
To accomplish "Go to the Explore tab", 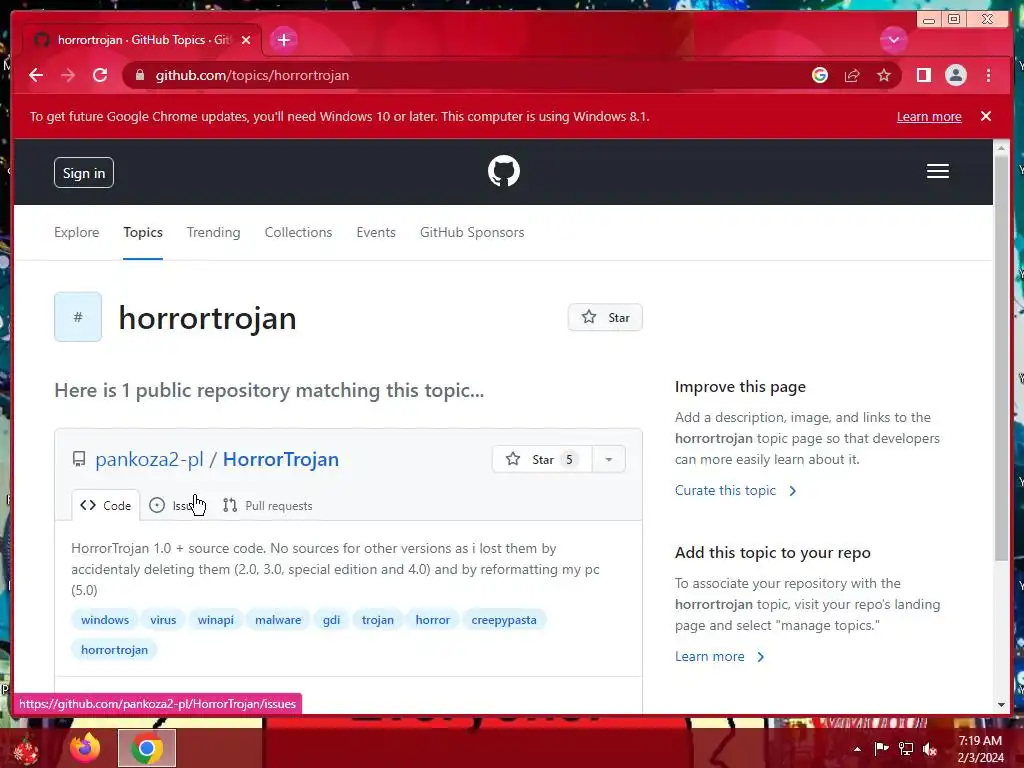I will tap(76, 232).
